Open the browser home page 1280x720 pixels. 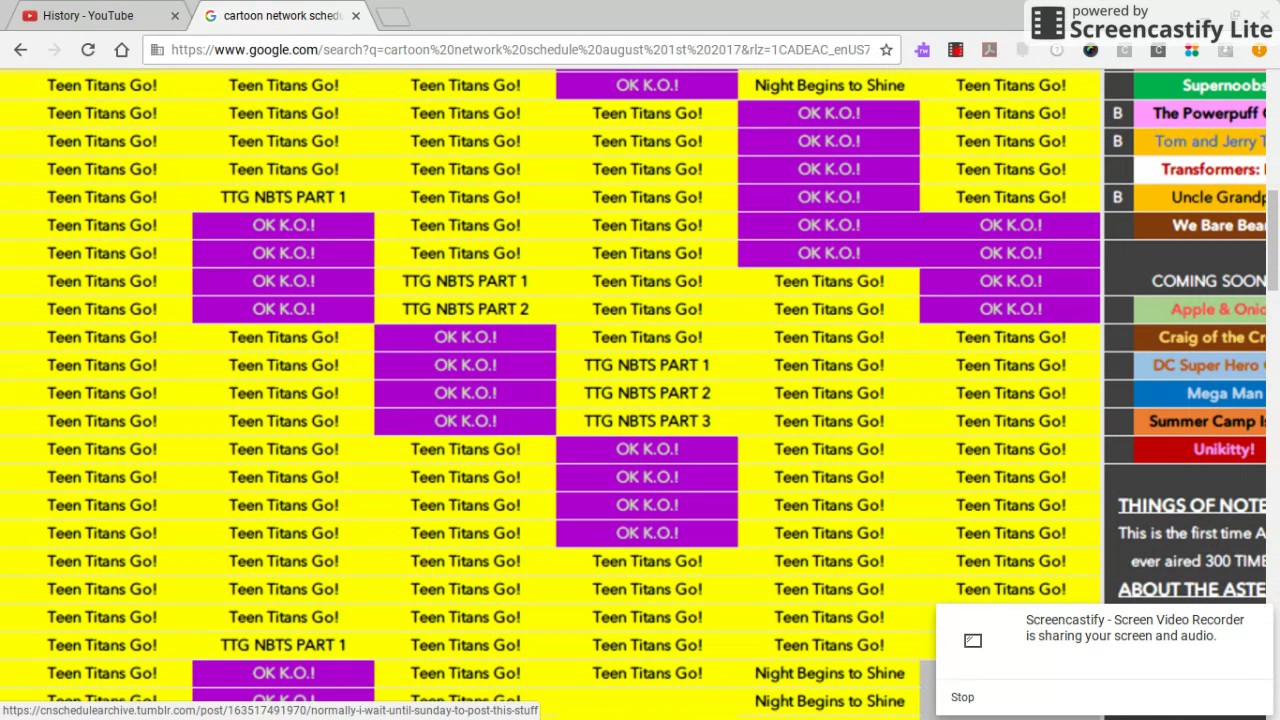click(122, 50)
